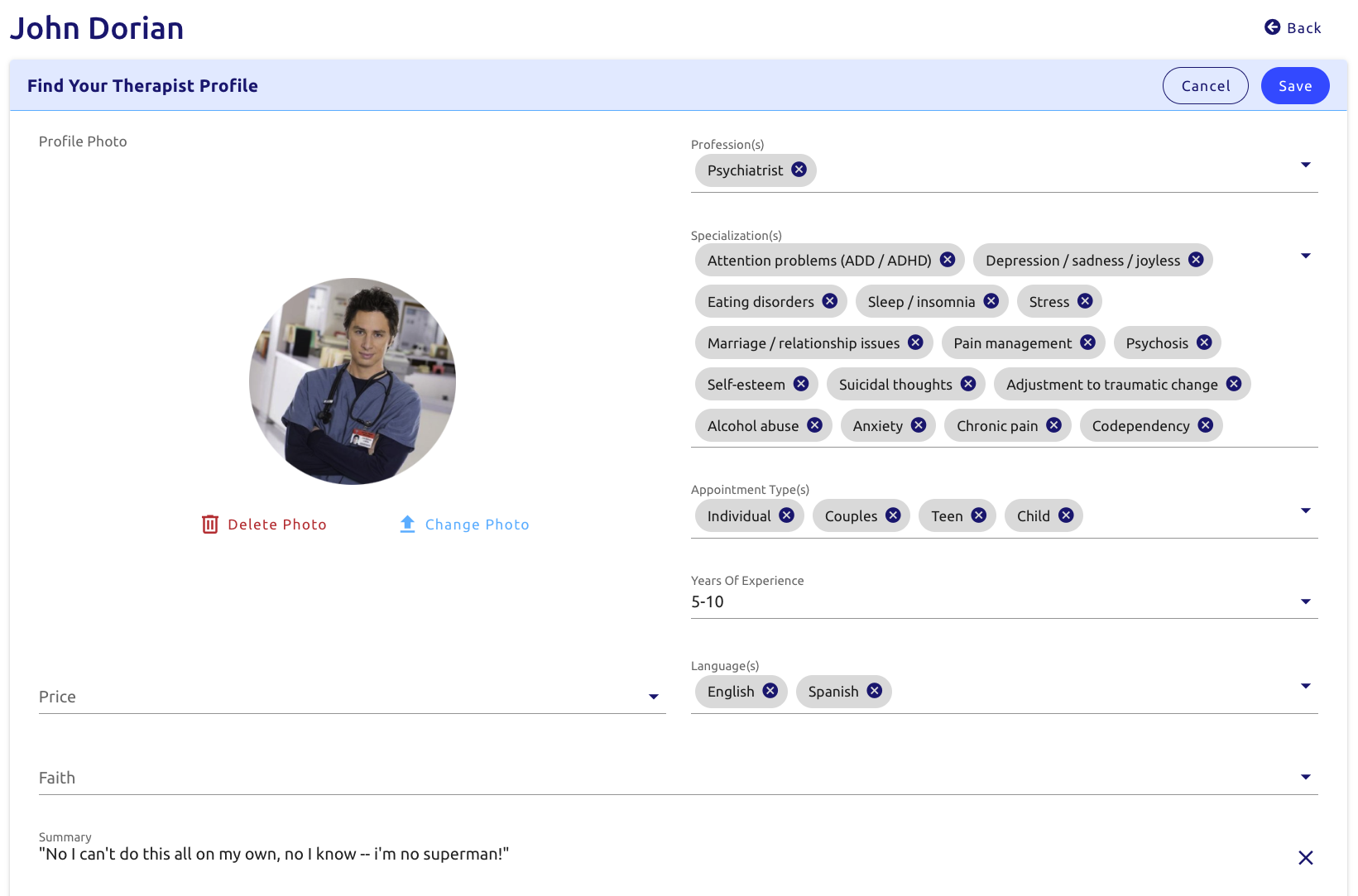The width and height of the screenshot is (1358, 896).
Task: Click the Cancel button
Action: (1206, 86)
